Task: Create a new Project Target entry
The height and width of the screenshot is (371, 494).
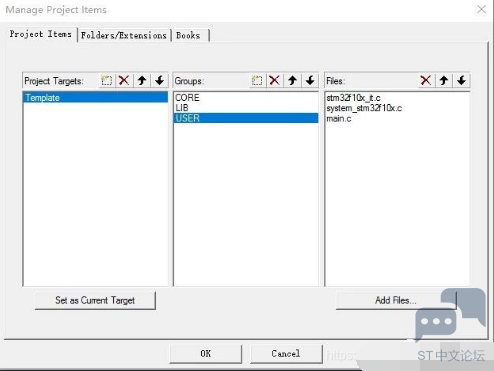Action: [106, 81]
